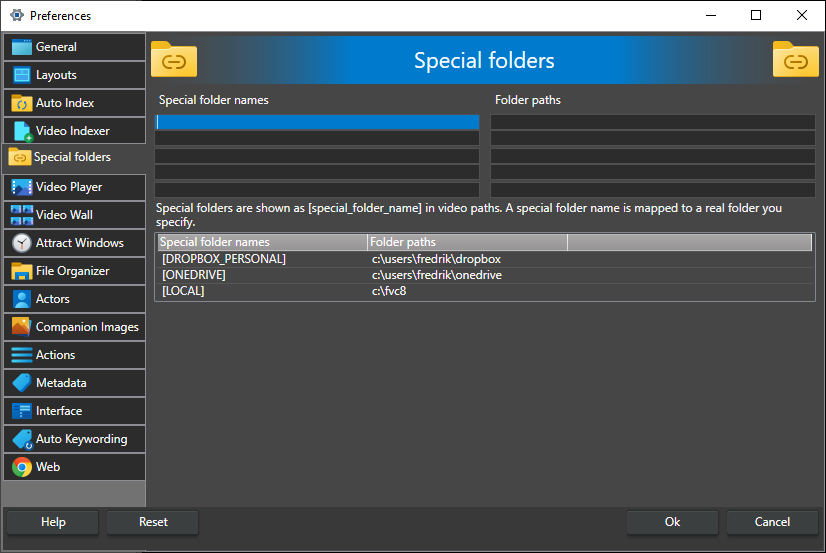
Task: Select the Auto Keywording tag icon
Action: pos(21,439)
